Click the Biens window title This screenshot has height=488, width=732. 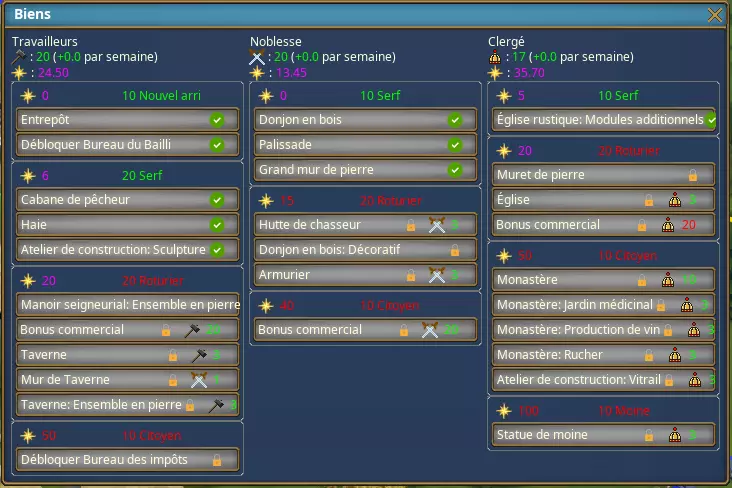point(32,14)
